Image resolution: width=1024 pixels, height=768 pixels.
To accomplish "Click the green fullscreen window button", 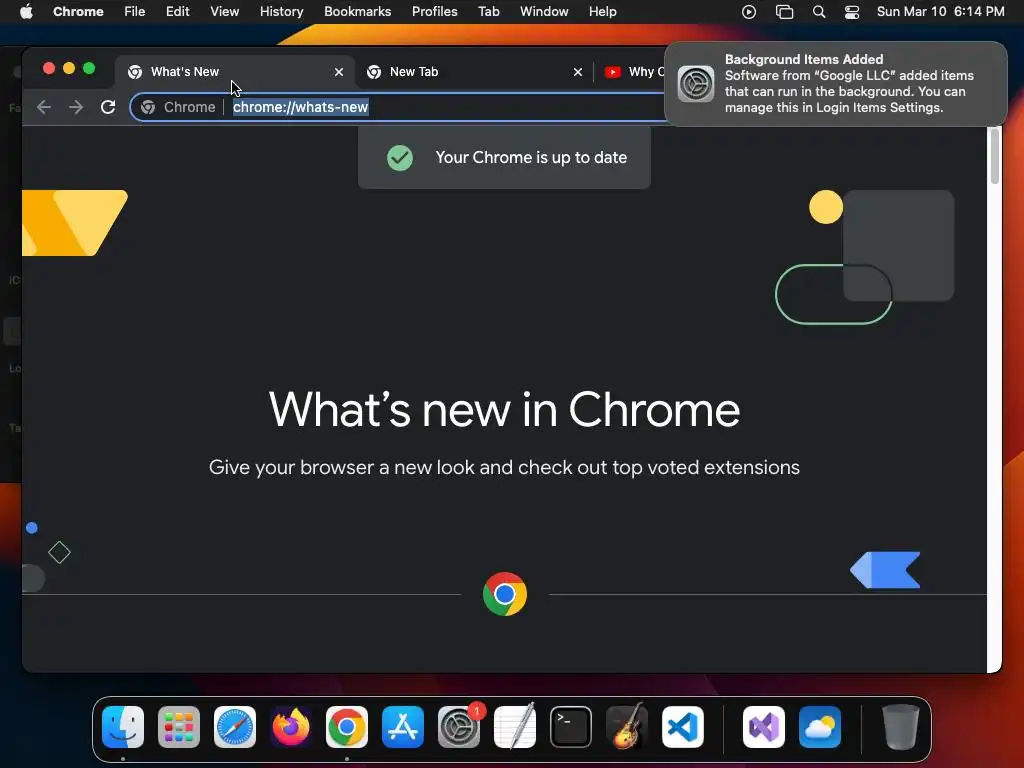I will pos(89,69).
